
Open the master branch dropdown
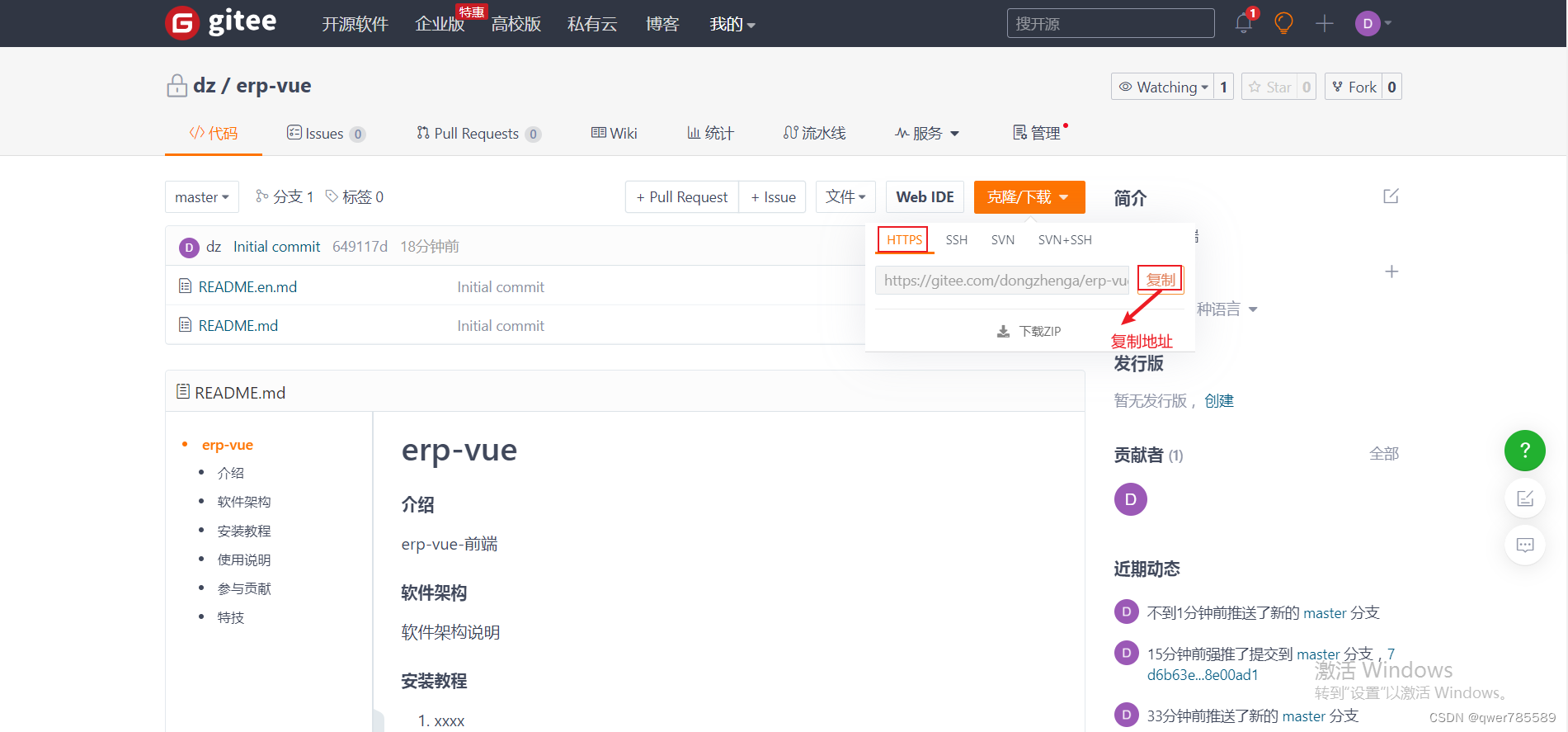coord(202,197)
